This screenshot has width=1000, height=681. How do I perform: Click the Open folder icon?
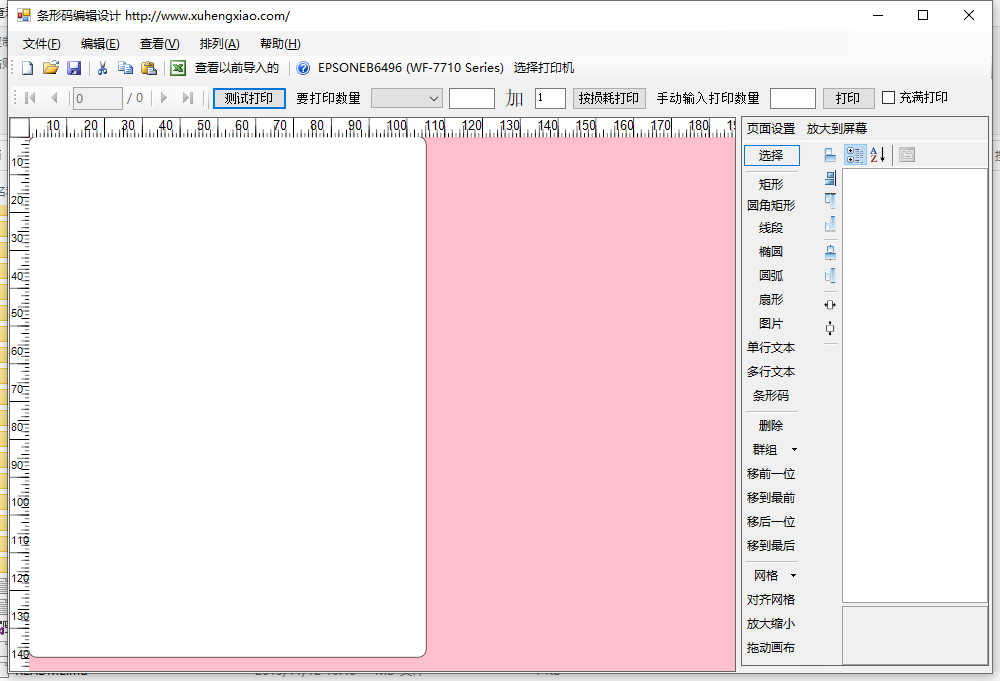[51, 68]
